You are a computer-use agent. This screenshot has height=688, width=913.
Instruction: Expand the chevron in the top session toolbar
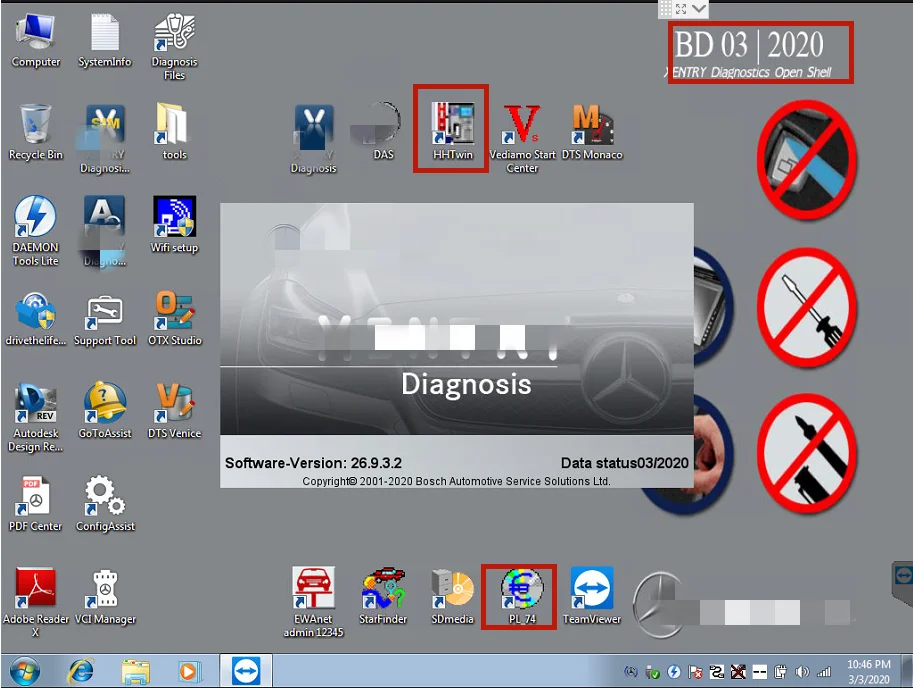[x=699, y=8]
